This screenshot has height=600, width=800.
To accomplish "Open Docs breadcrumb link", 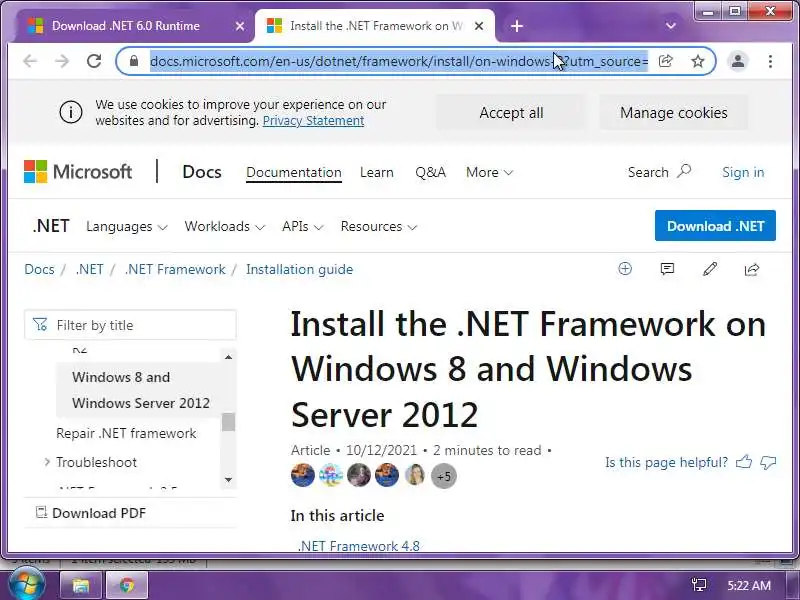I will [39, 269].
